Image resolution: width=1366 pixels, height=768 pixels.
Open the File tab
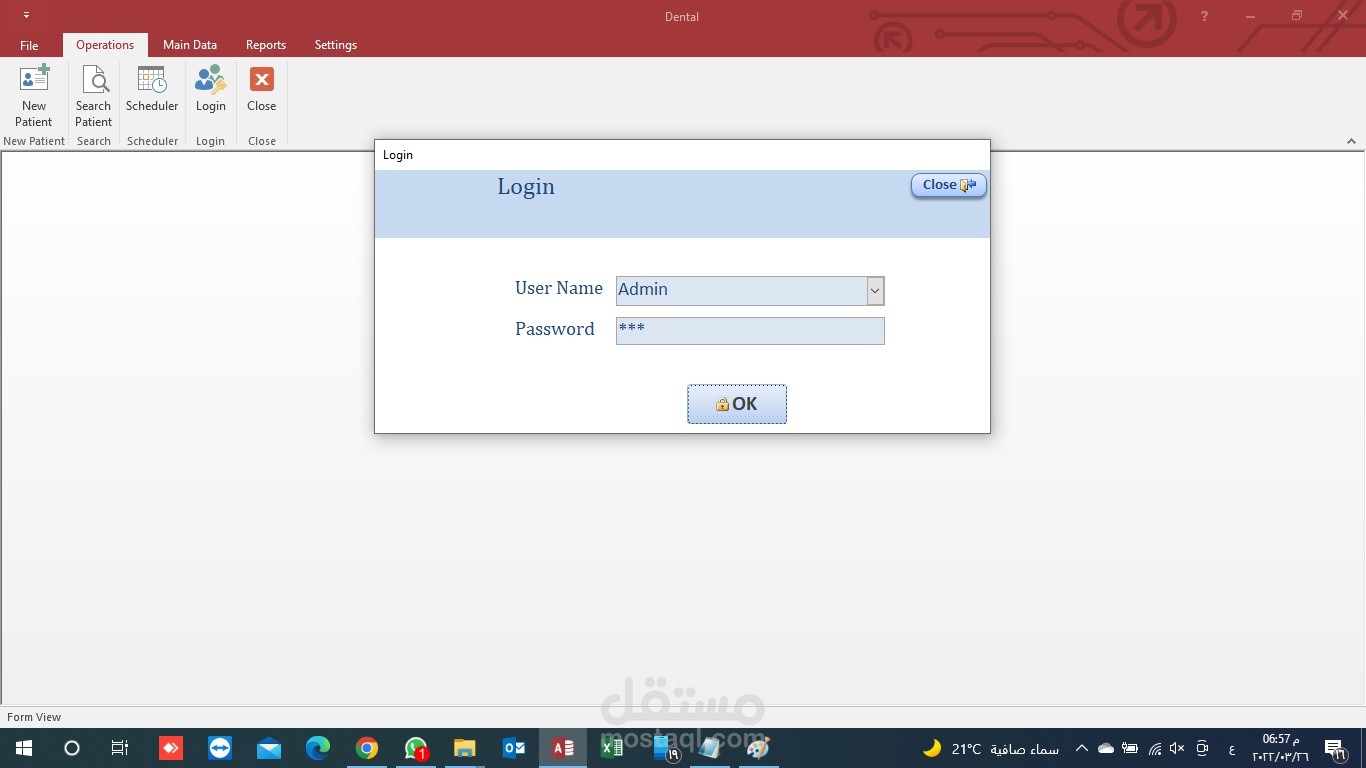coord(29,45)
